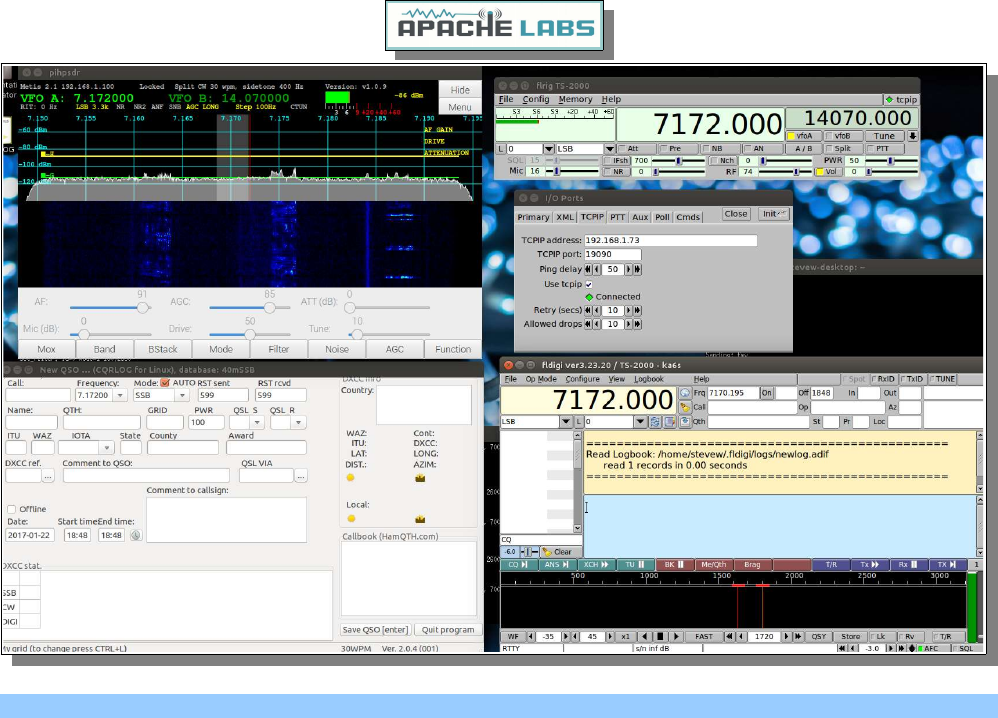Enable Split in flrig
This screenshot has width=998, height=718.
[x=843, y=148]
